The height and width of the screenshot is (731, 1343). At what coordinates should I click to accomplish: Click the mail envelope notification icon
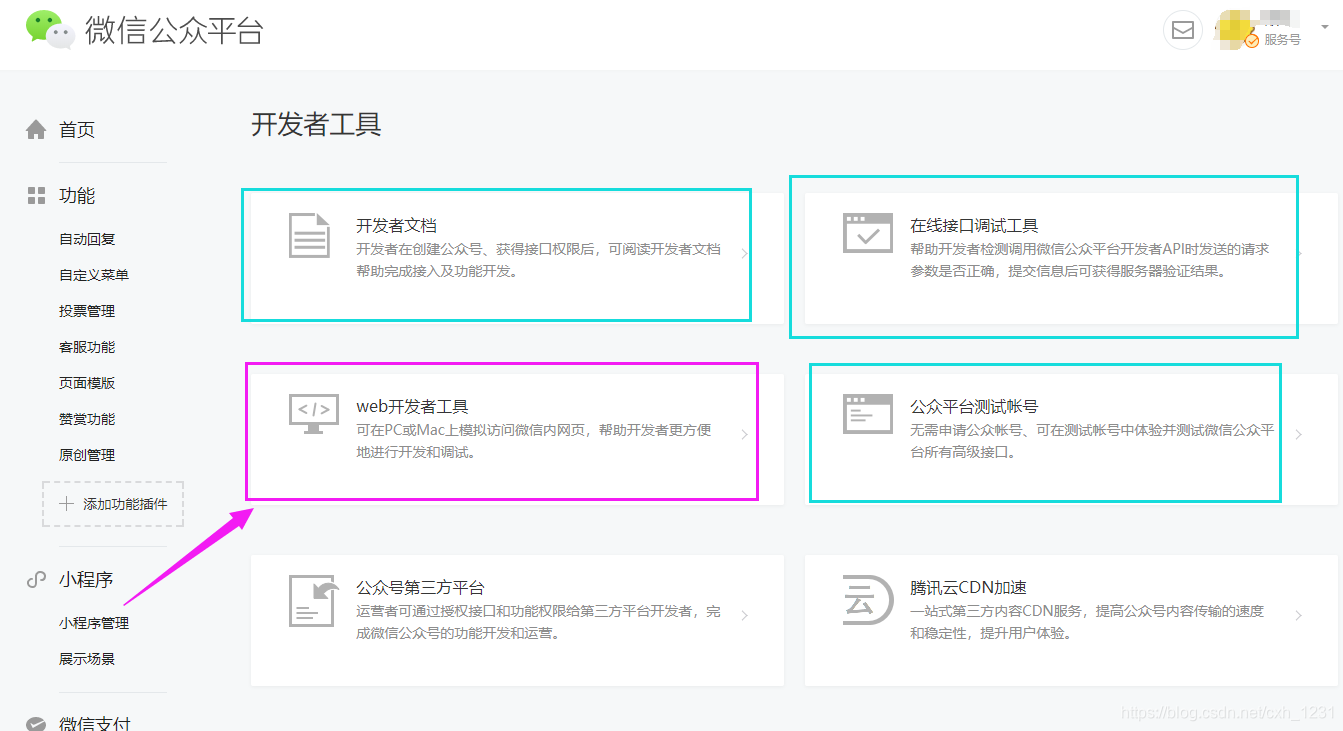pos(1182,30)
